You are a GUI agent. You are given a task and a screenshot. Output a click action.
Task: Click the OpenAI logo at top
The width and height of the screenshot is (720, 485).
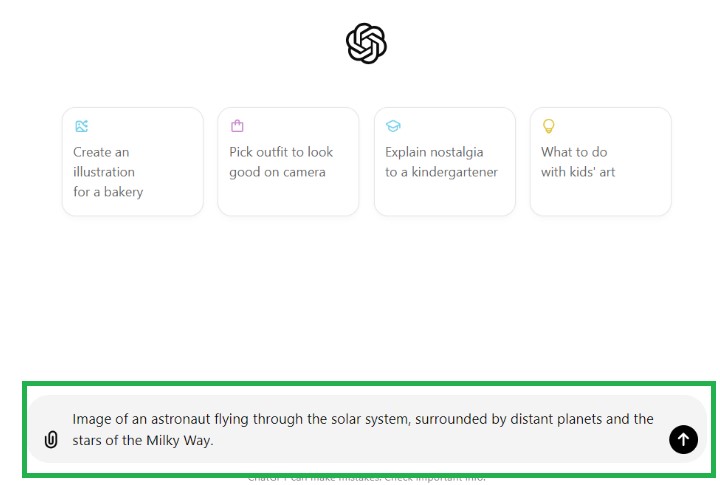pos(366,44)
